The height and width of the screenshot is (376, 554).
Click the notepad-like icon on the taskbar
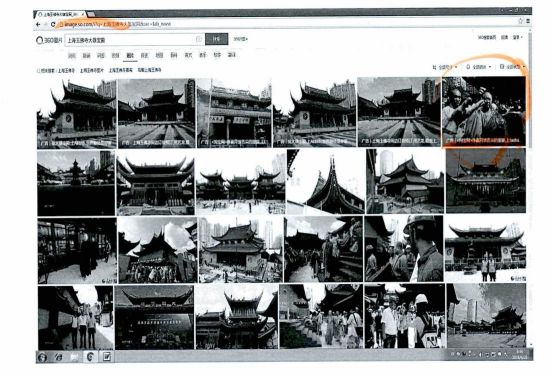click(x=107, y=357)
